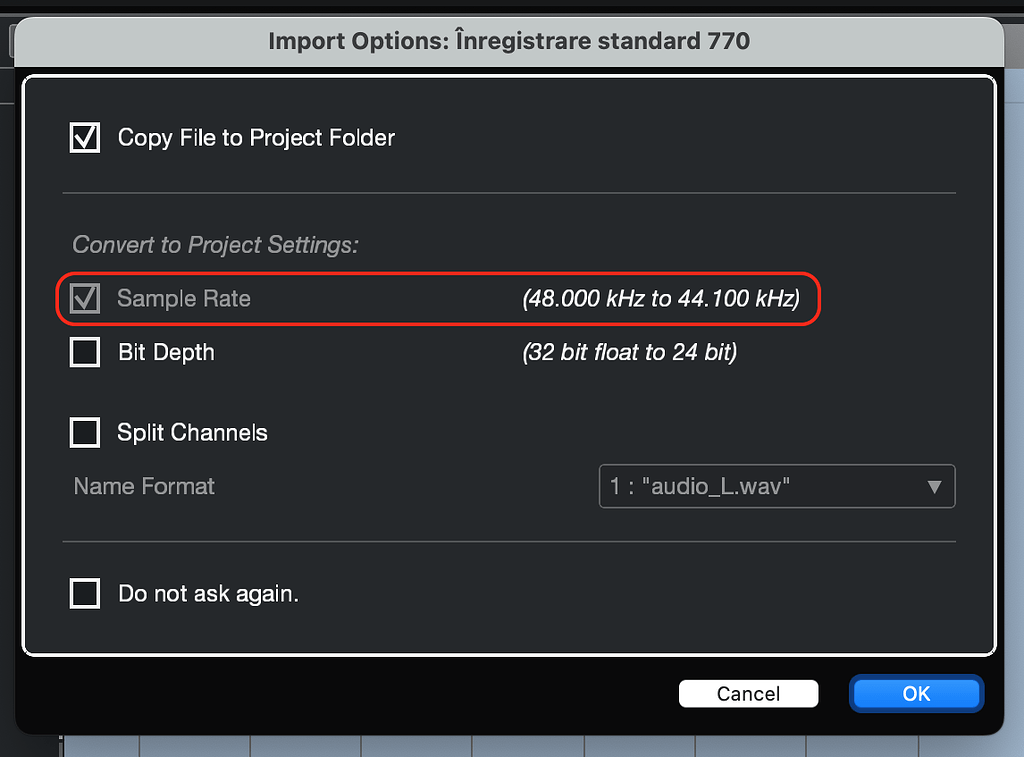Click the Split Channels label text

click(193, 432)
